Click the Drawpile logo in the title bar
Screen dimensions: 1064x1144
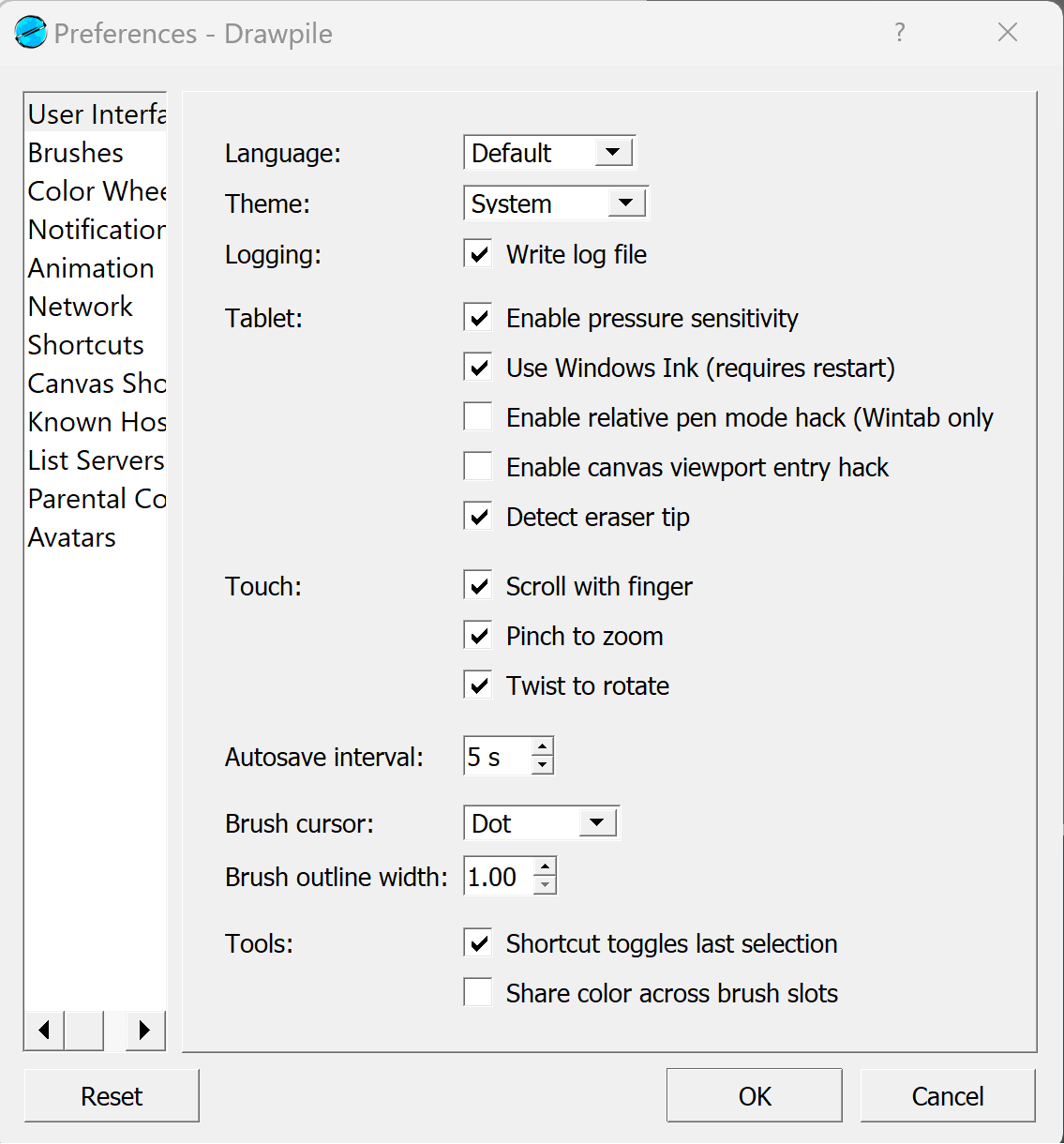(29, 32)
